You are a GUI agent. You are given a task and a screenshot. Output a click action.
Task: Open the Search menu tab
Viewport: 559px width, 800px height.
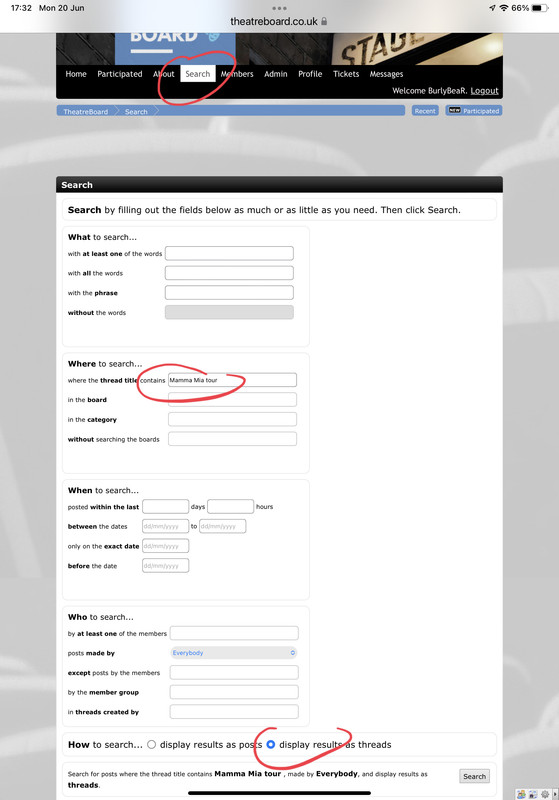[x=198, y=74]
